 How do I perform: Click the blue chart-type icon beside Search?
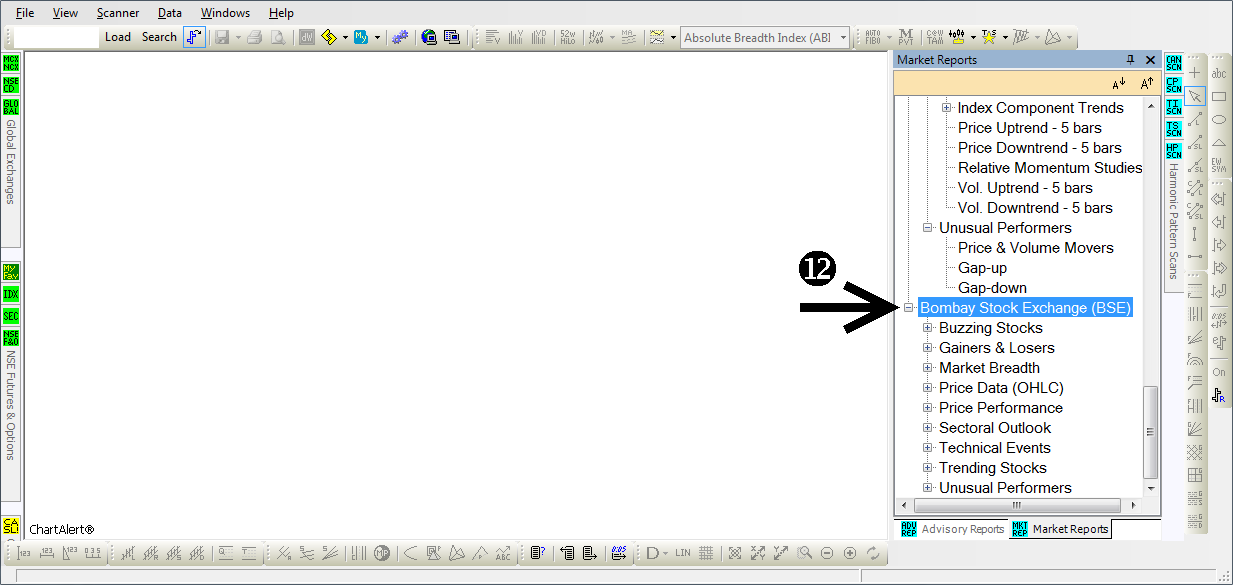coord(194,37)
